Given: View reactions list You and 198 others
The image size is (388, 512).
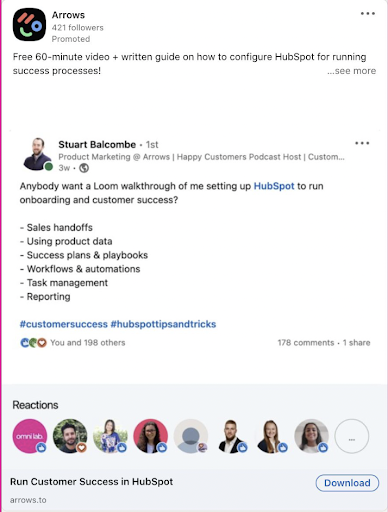Looking at the screenshot, I should [88, 343].
